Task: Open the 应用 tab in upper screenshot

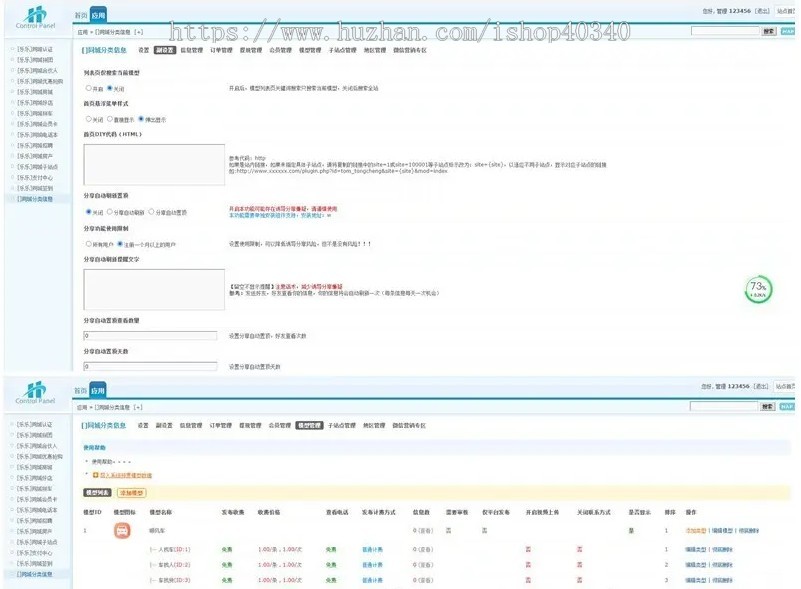Action: [x=98, y=15]
